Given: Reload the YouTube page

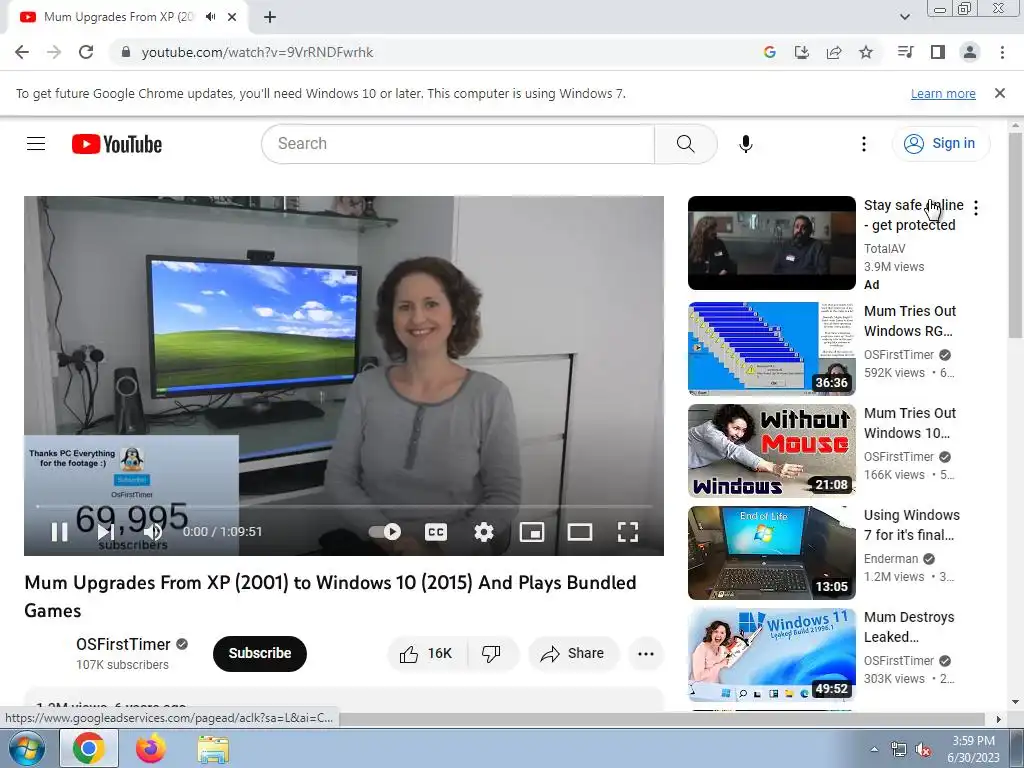Looking at the screenshot, I should click(86, 52).
